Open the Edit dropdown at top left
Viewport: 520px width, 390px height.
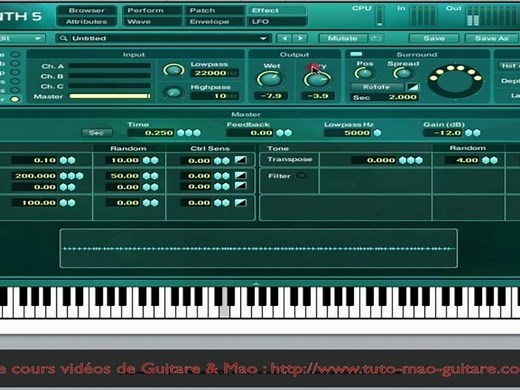[22, 38]
